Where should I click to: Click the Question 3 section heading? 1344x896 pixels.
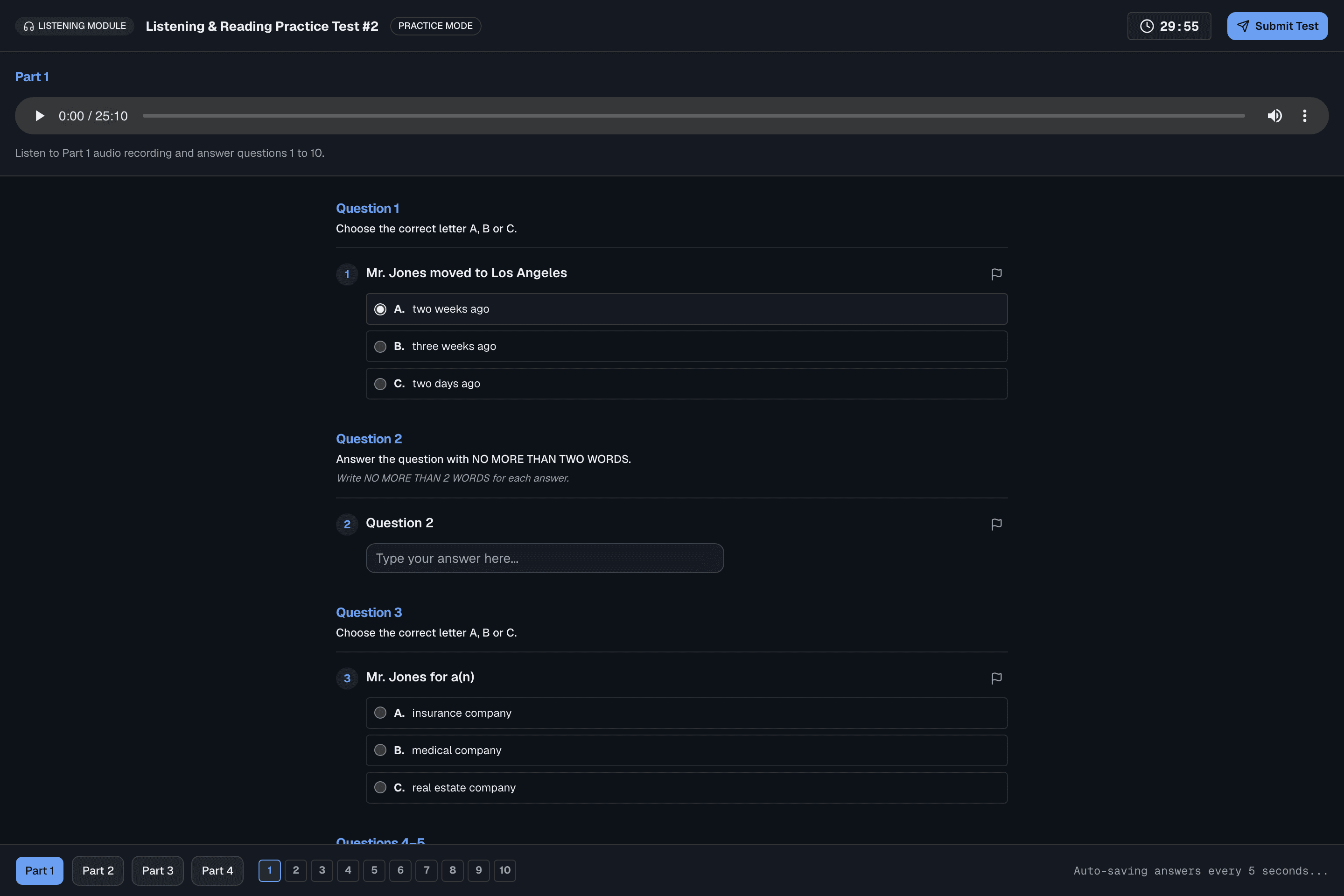(369, 613)
